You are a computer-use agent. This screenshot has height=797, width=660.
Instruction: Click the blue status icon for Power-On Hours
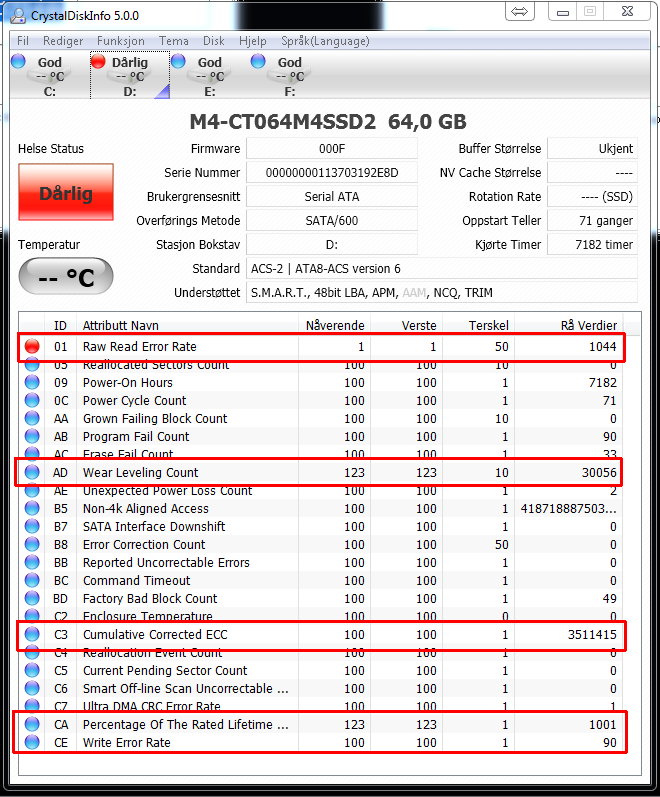[32, 382]
